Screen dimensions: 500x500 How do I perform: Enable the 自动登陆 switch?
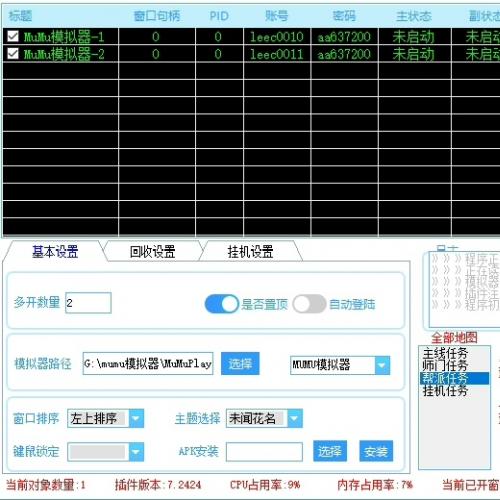[309, 304]
